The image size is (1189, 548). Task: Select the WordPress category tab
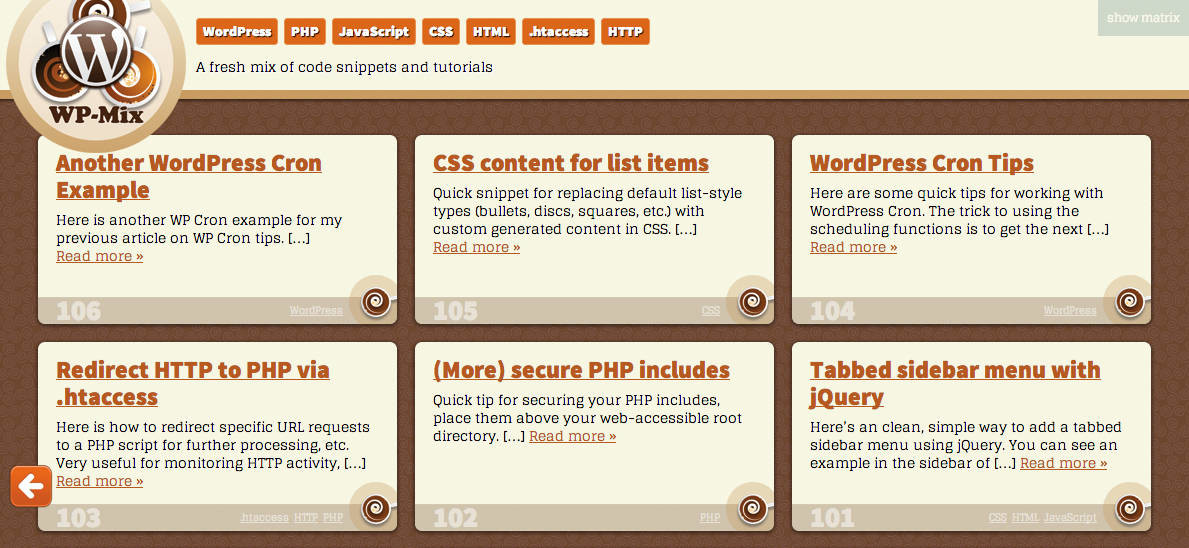tap(237, 32)
